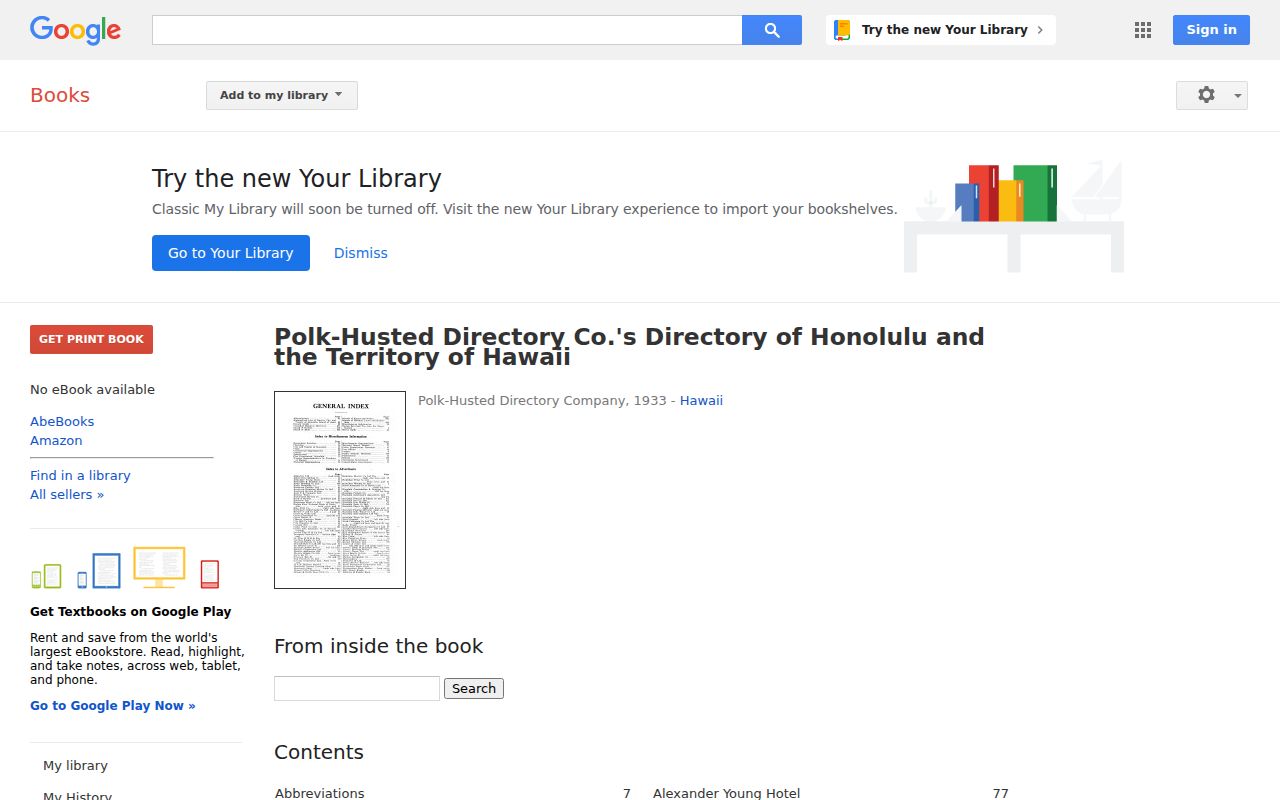This screenshot has width=1280, height=800.
Task: Click the Your Library book icon
Action: [842, 30]
